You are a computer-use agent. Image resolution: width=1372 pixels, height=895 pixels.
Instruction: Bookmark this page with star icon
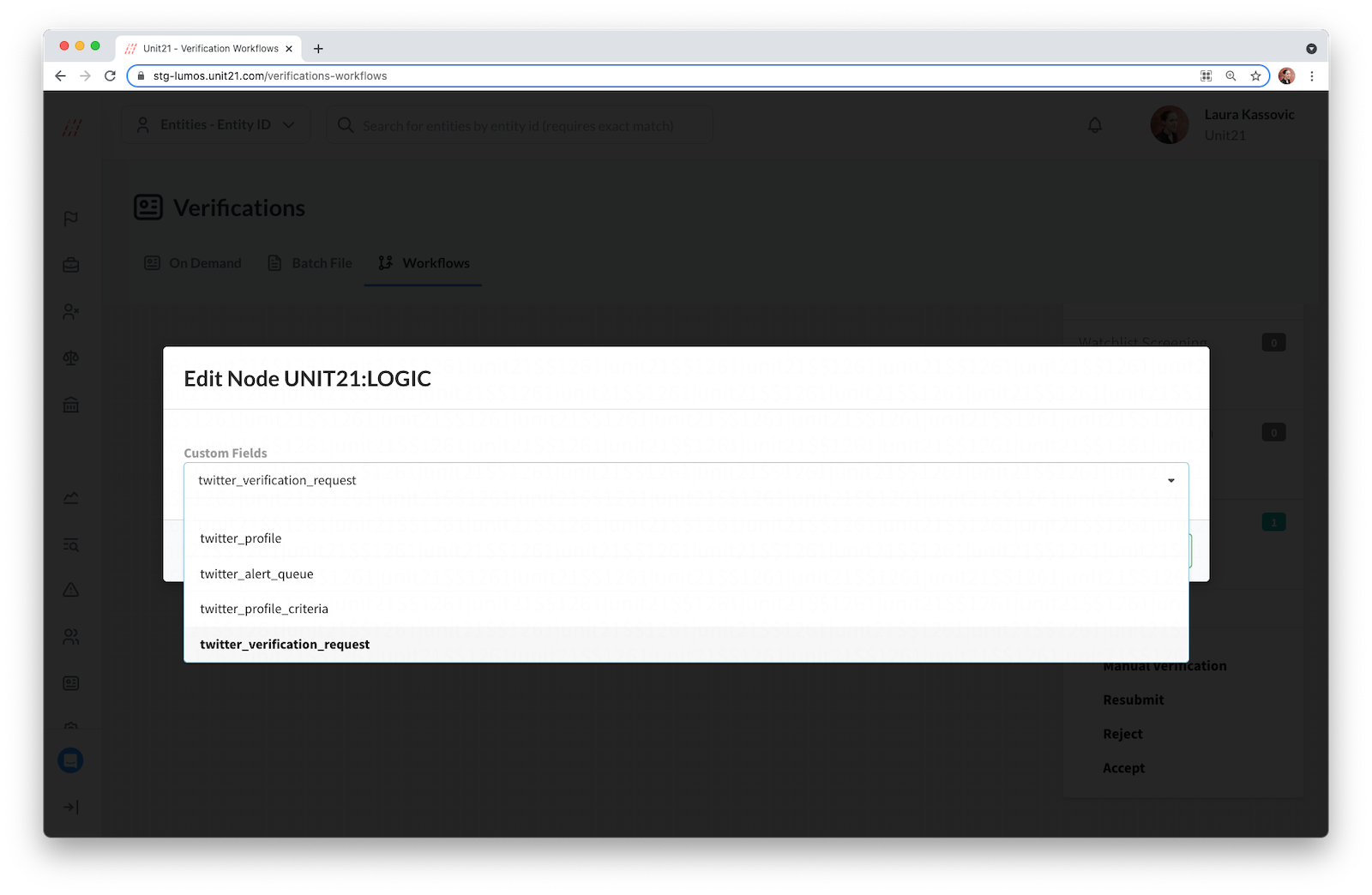click(1255, 75)
